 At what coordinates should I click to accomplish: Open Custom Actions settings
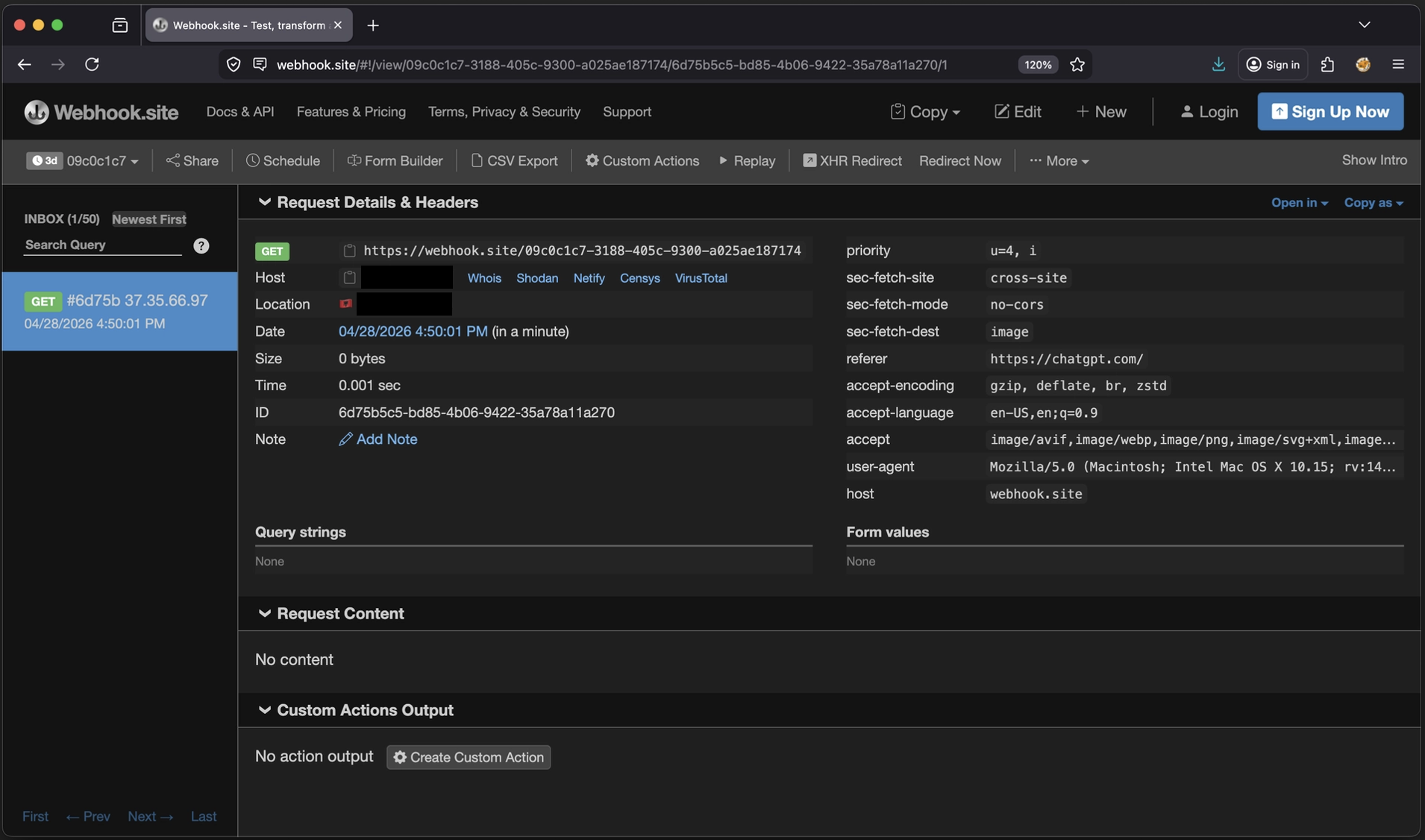coord(642,161)
